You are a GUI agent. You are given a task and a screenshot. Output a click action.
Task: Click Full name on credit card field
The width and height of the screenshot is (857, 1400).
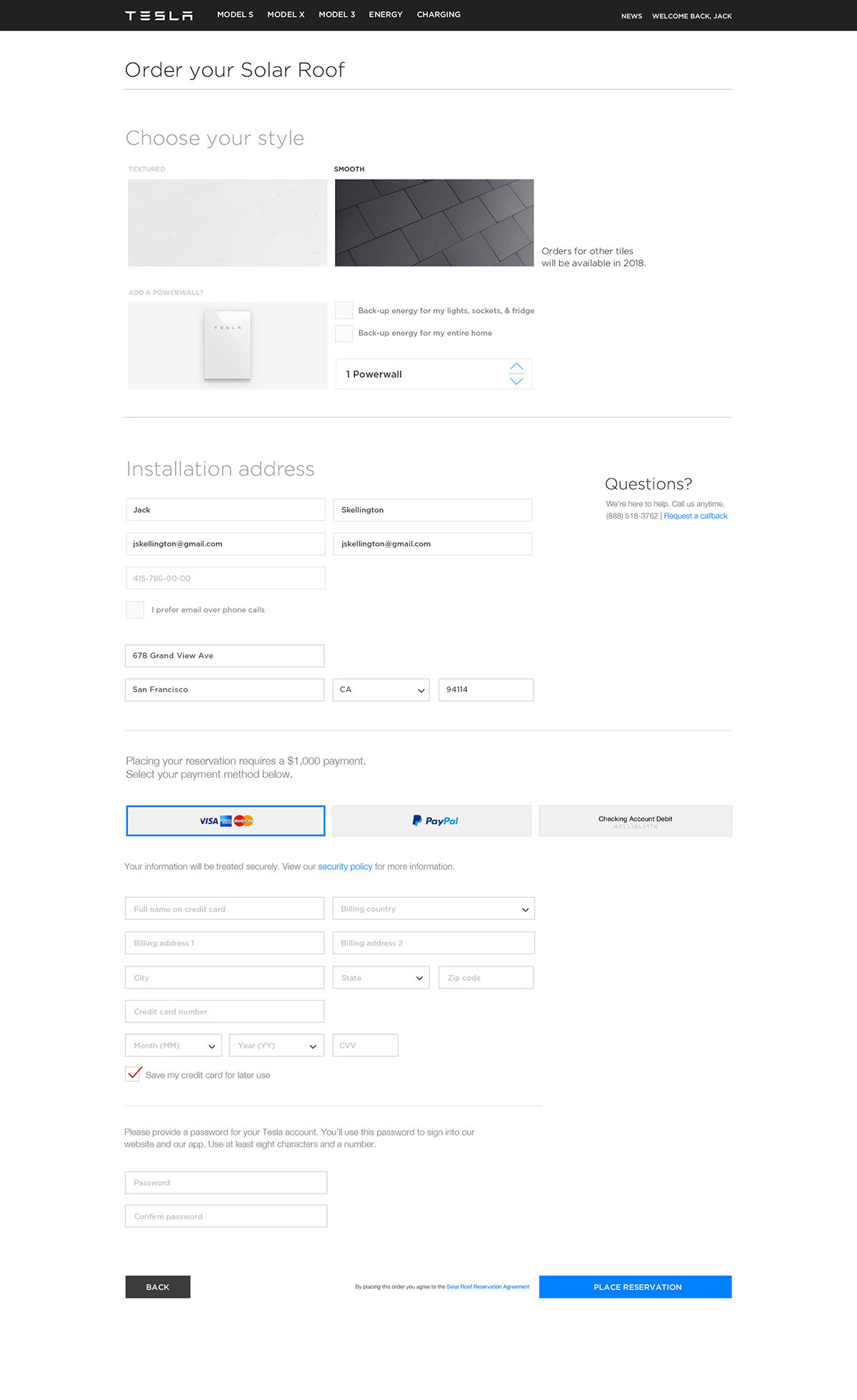coord(224,909)
